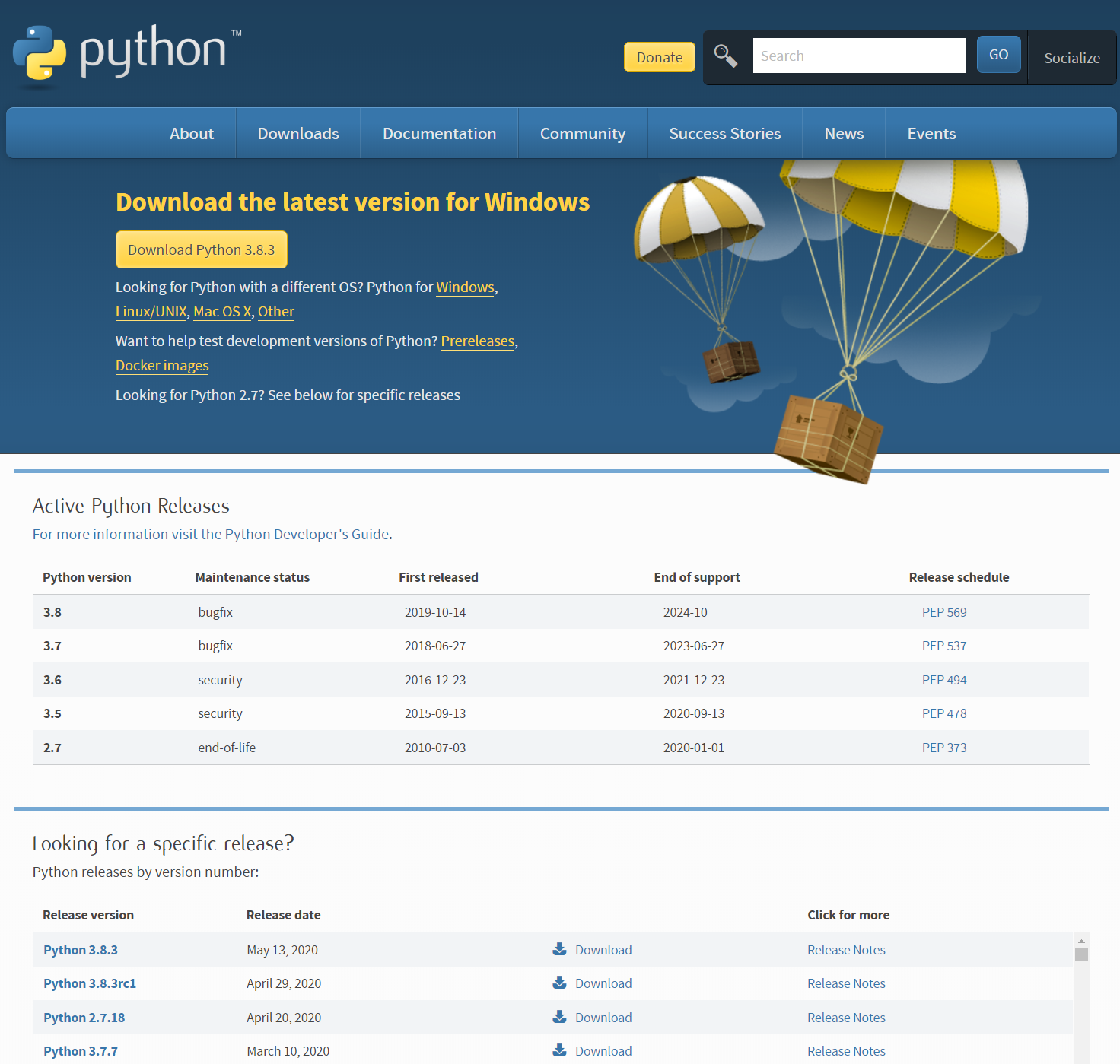Viewport: 1120px width, 1064px height.
Task: Open the Documentation menu
Action: tap(440, 134)
